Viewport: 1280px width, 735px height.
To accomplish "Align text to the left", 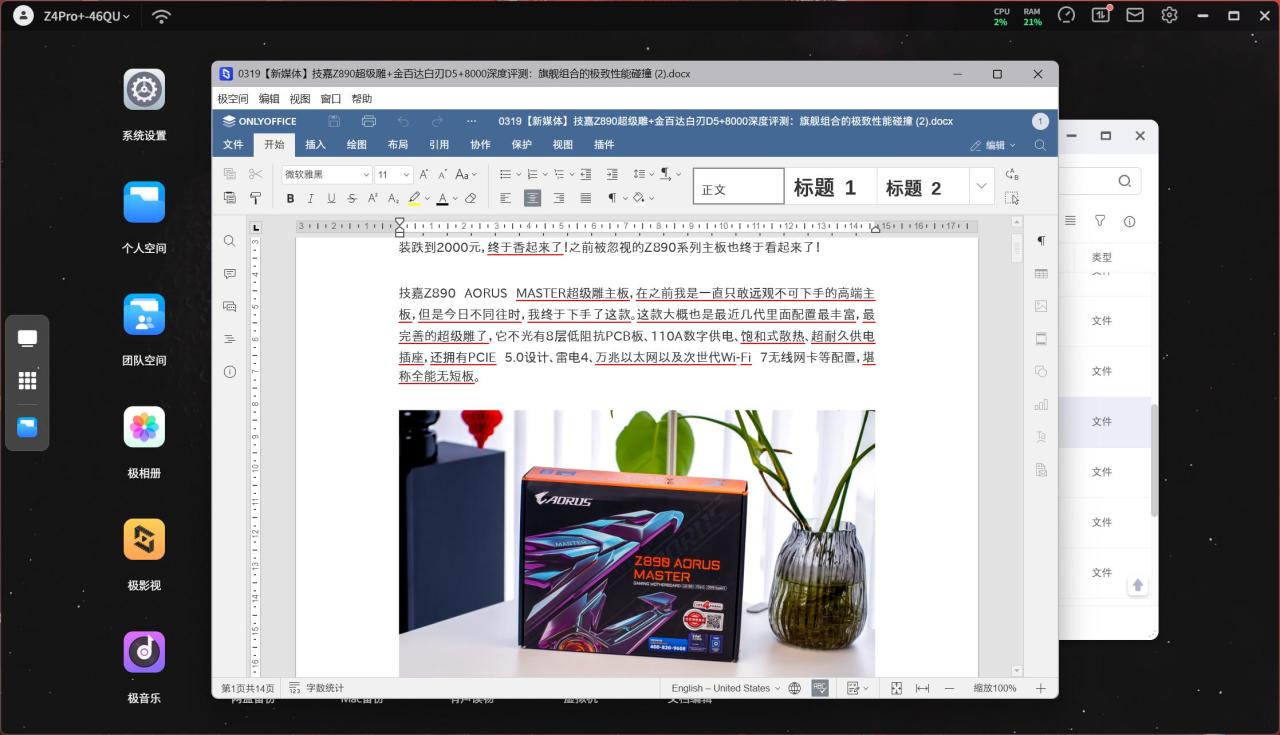I will (506, 198).
